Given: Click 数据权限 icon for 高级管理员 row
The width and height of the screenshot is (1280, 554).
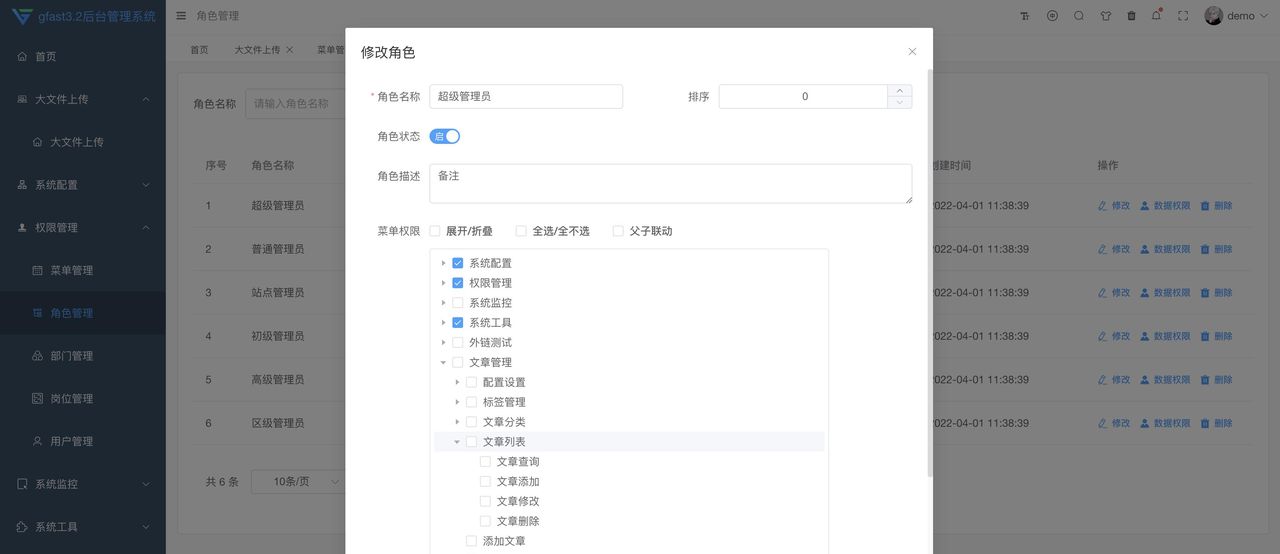Looking at the screenshot, I should click(x=1145, y=380).
